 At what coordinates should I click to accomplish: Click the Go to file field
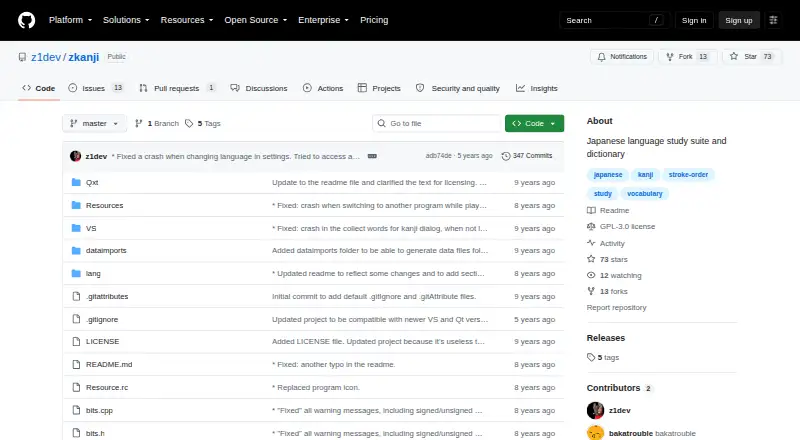[437, 124]
